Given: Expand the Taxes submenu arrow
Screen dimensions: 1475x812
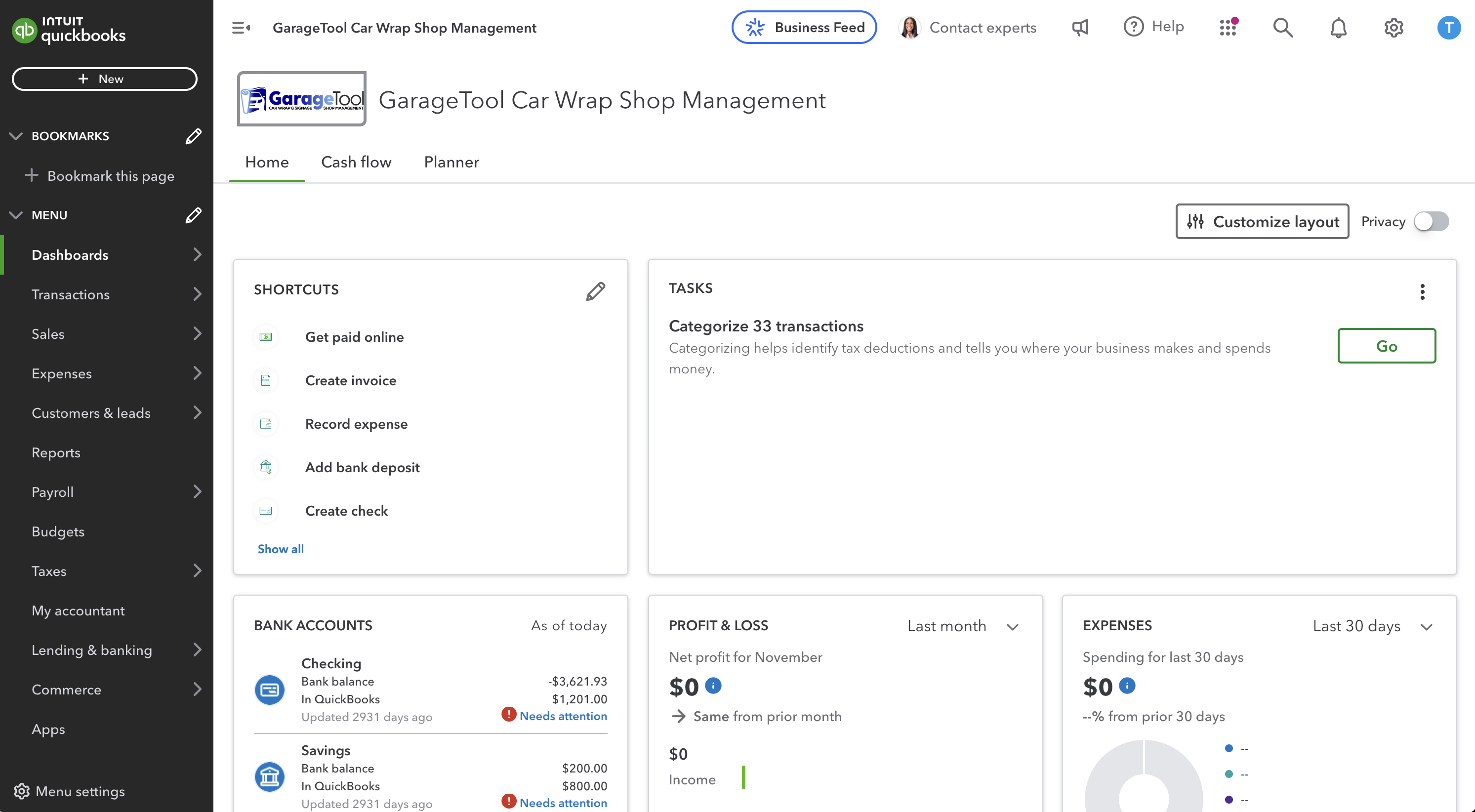Looking at the screenshot, I should [197, 571].
